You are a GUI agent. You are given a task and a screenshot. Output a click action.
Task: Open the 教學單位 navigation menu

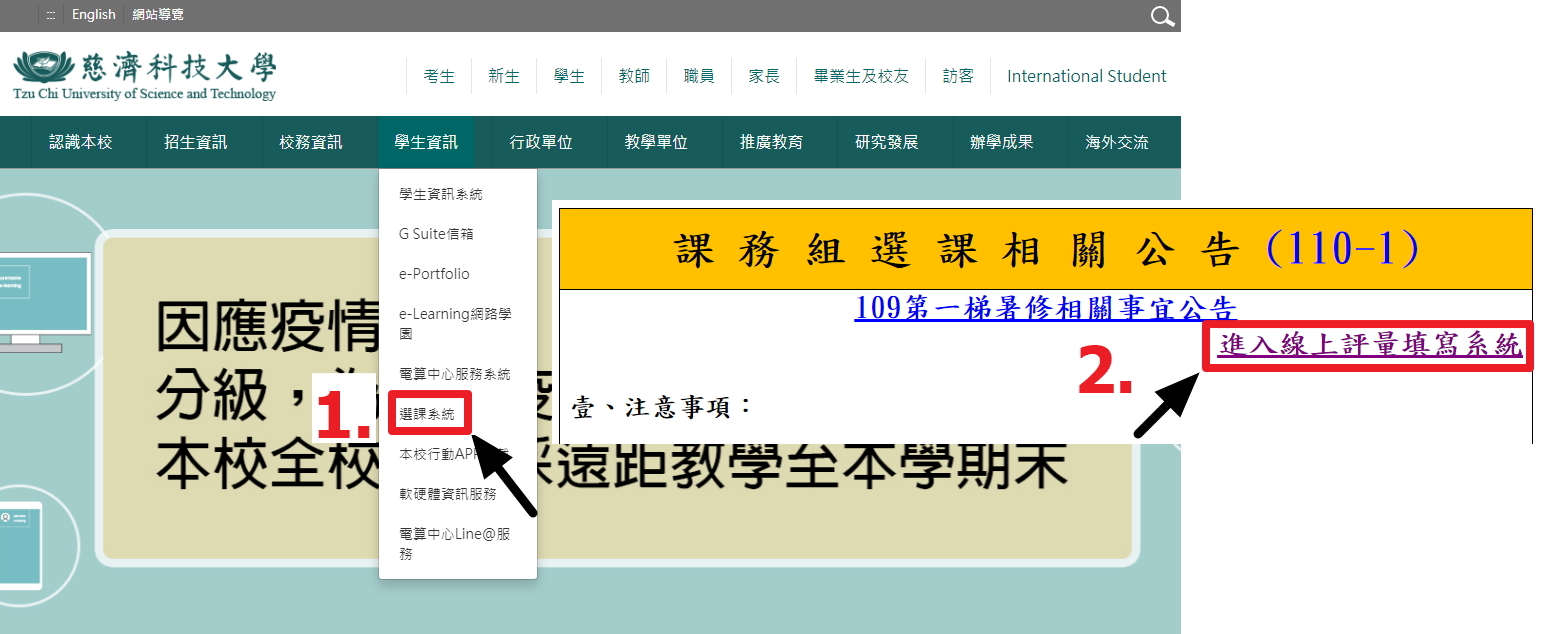tap(656, 142)
